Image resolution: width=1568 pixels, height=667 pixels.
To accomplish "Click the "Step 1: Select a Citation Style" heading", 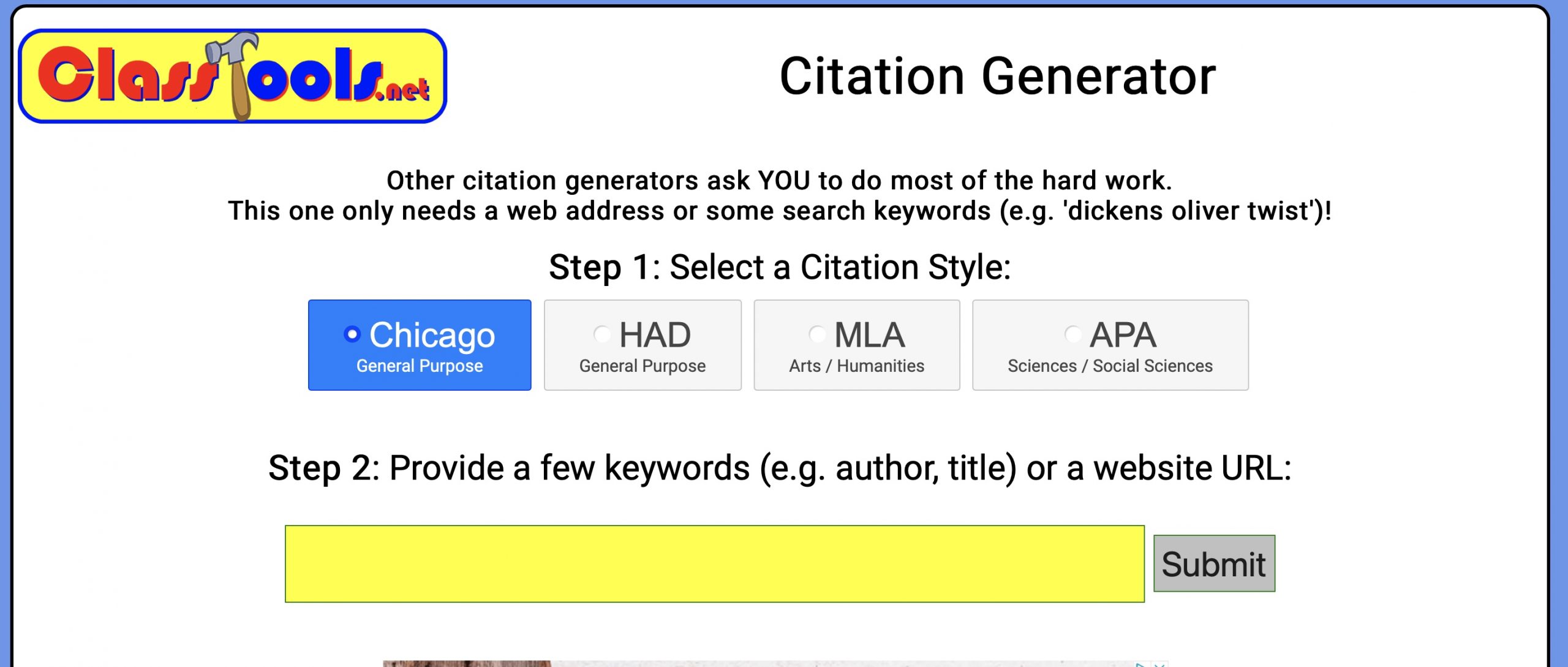I will pyautogui.click(x=780, y=267).
